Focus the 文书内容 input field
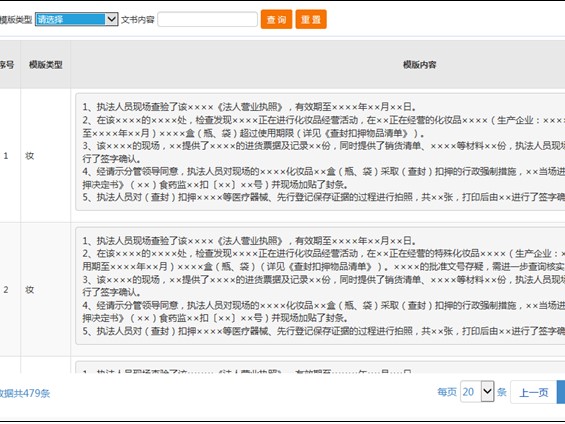The image size is (565, 424). [x=208, y=19]
